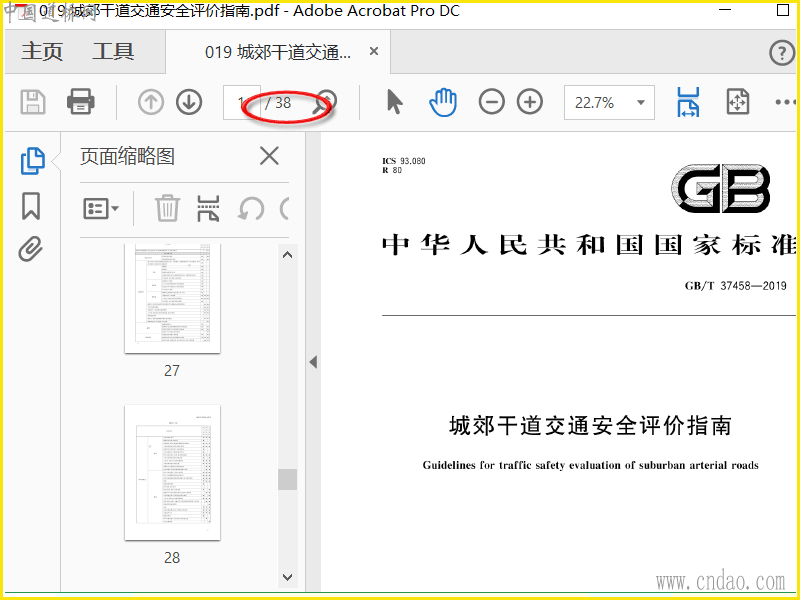Switch to the 主页 tab
The height and width of the screenshot is (600, 800).
[x=42, y=52]
